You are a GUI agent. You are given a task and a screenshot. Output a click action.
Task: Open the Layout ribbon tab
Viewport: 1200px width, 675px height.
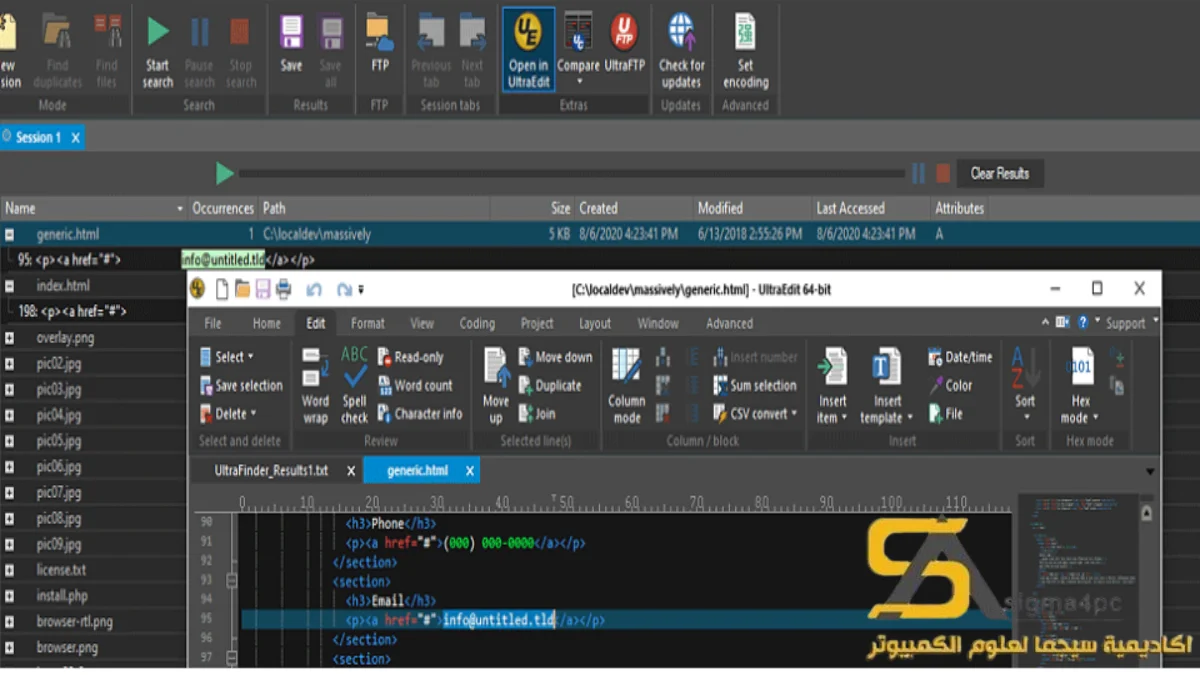[595, 323]
